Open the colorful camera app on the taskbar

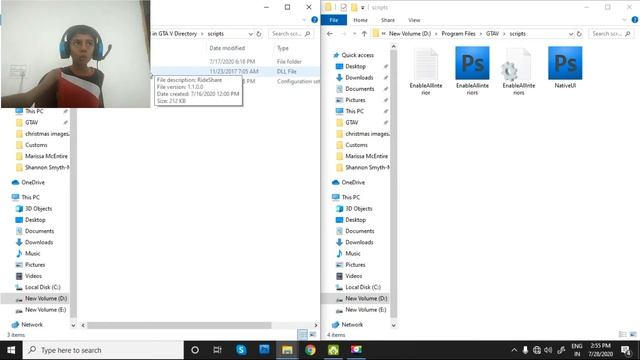pyautogui.click(x=356, y=350)
